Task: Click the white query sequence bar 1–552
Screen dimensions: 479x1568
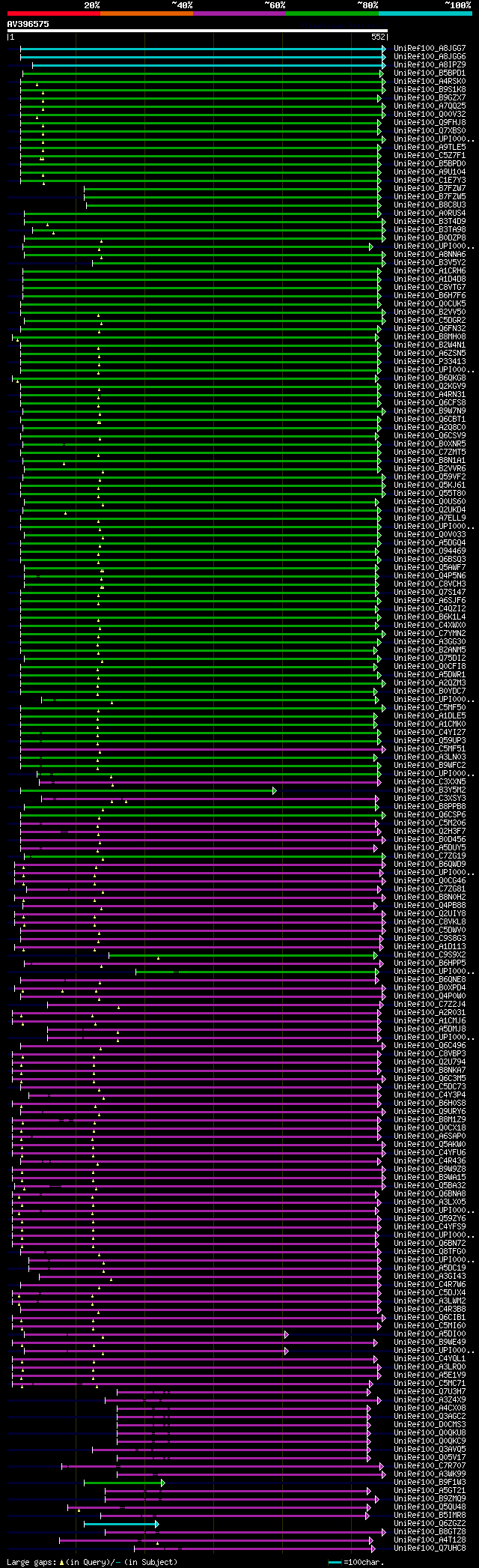Action: [197, 31]
